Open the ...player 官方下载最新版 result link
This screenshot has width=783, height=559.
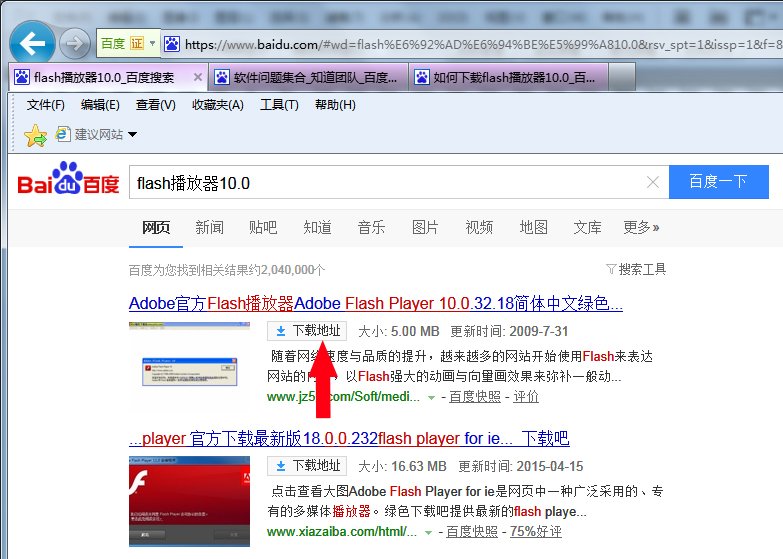349,439
